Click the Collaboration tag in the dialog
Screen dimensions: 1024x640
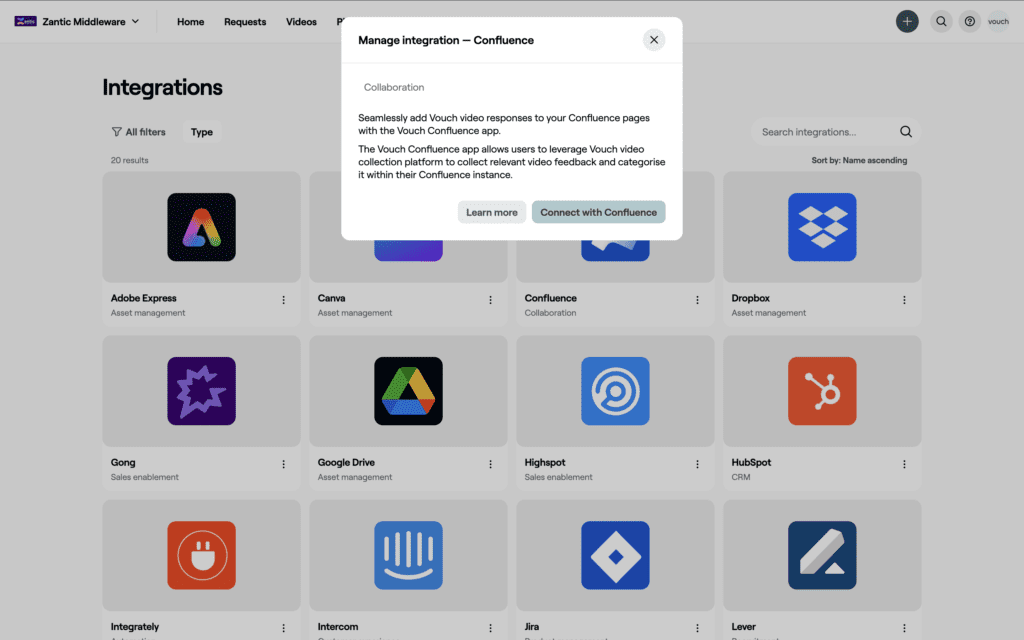pyautogui.click(x=394, y=87)
